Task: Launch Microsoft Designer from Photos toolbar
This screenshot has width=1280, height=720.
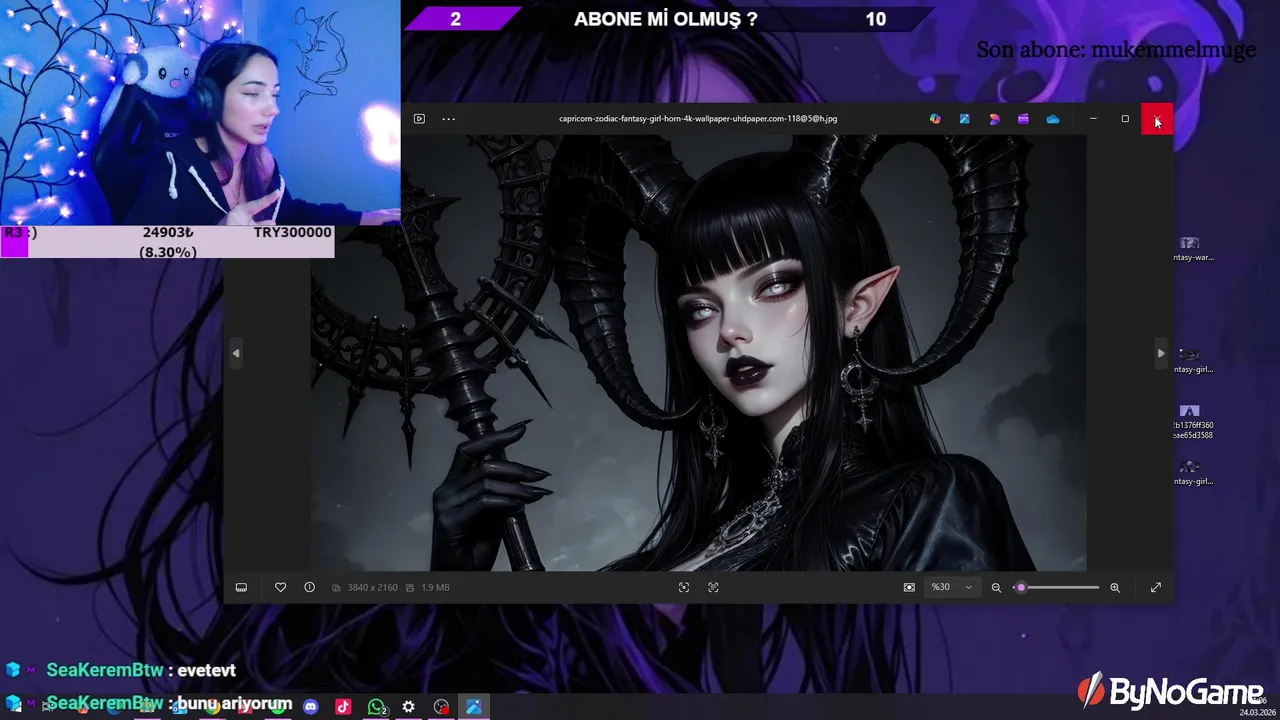Action: click(994, 118)
